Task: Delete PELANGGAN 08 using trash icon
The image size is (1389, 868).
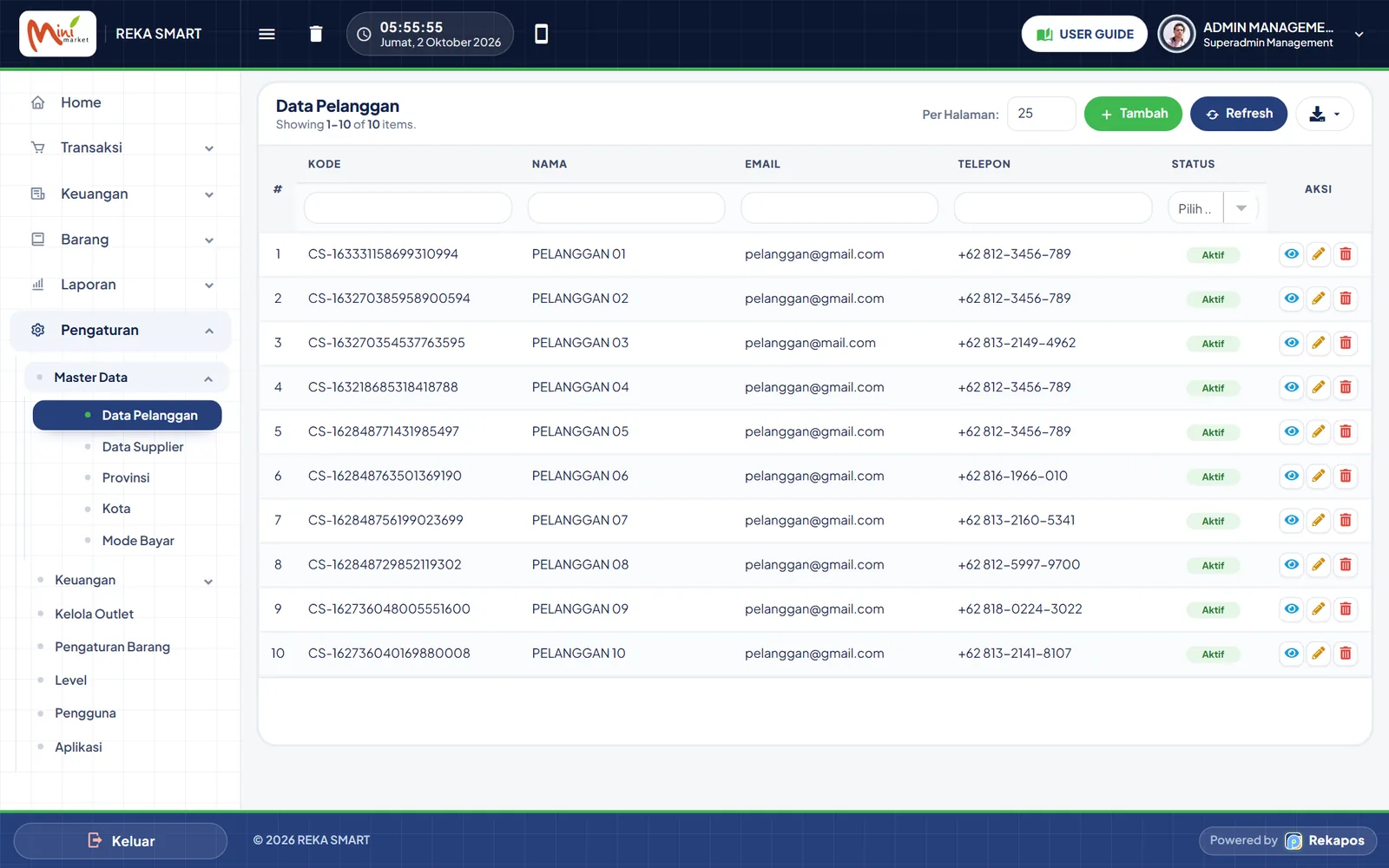Action: 1345,564
